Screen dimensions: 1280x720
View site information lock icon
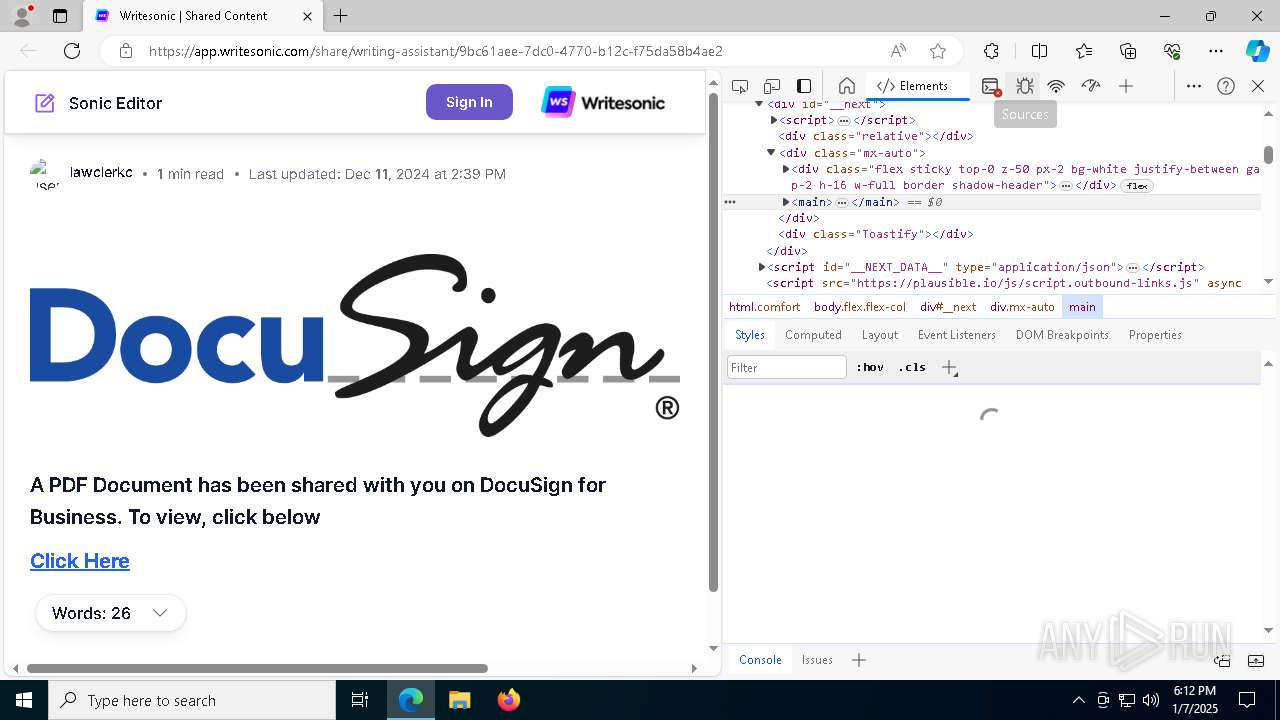(x=125, y=51)
